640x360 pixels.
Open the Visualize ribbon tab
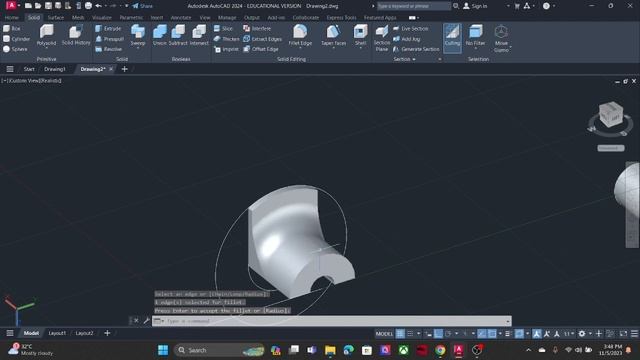click(x=102, y=18)
